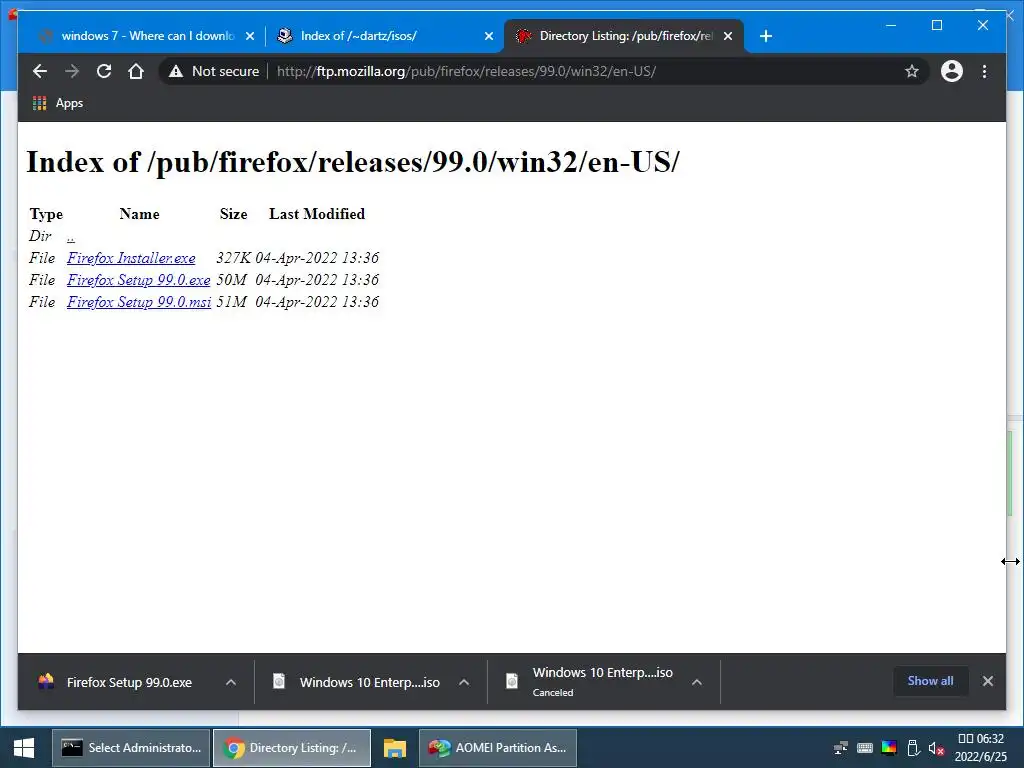Open File Explorer from the taskbar
The image size is (1024, 768).
tap(394, 748)
